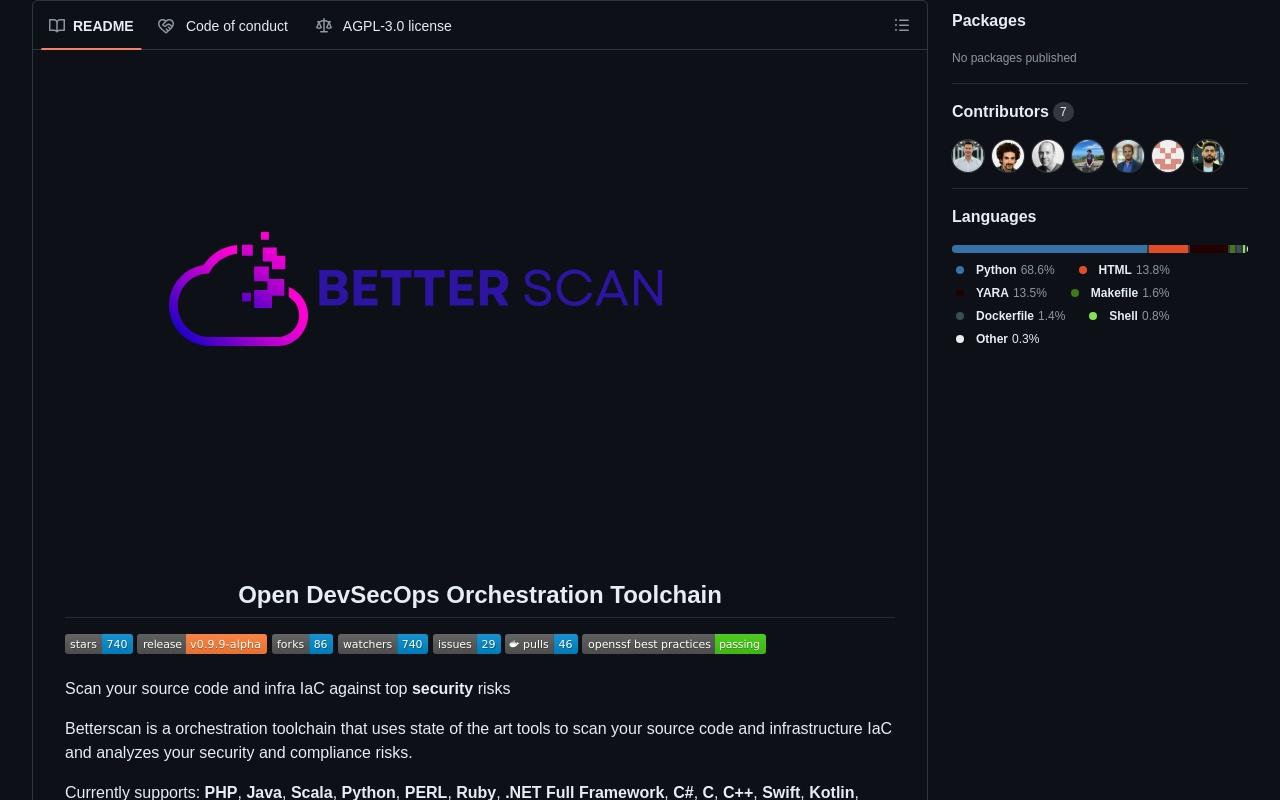Screen dimensions: 1280x800
Task: Click the bold 'Kotlin' in supported languages
Action: [832, 792]
